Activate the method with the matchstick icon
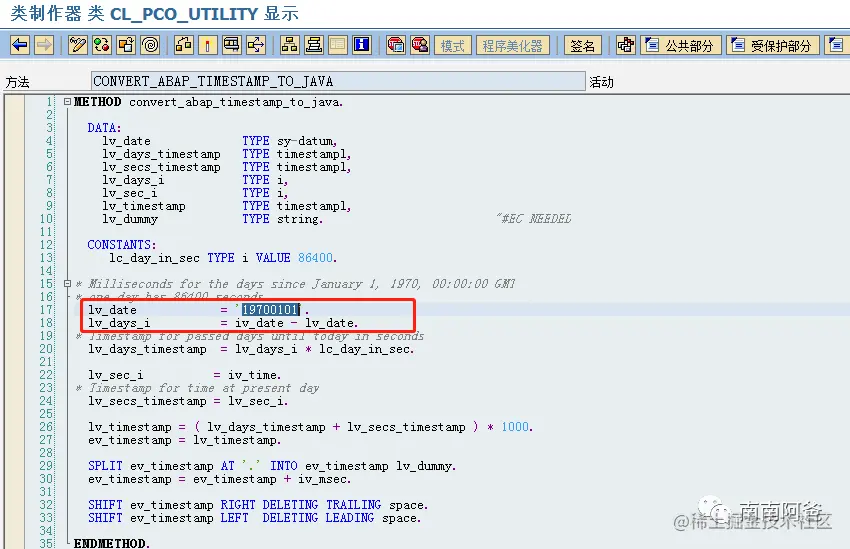Screen dimensions: 850x549 [208, 44]
